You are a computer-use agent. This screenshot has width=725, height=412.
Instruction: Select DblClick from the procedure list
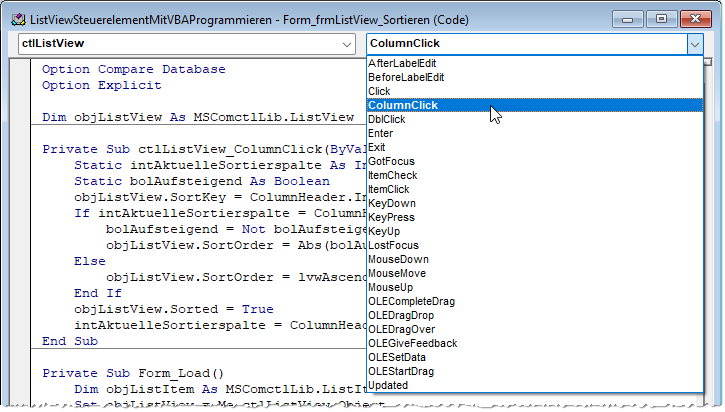click(387, 119)
